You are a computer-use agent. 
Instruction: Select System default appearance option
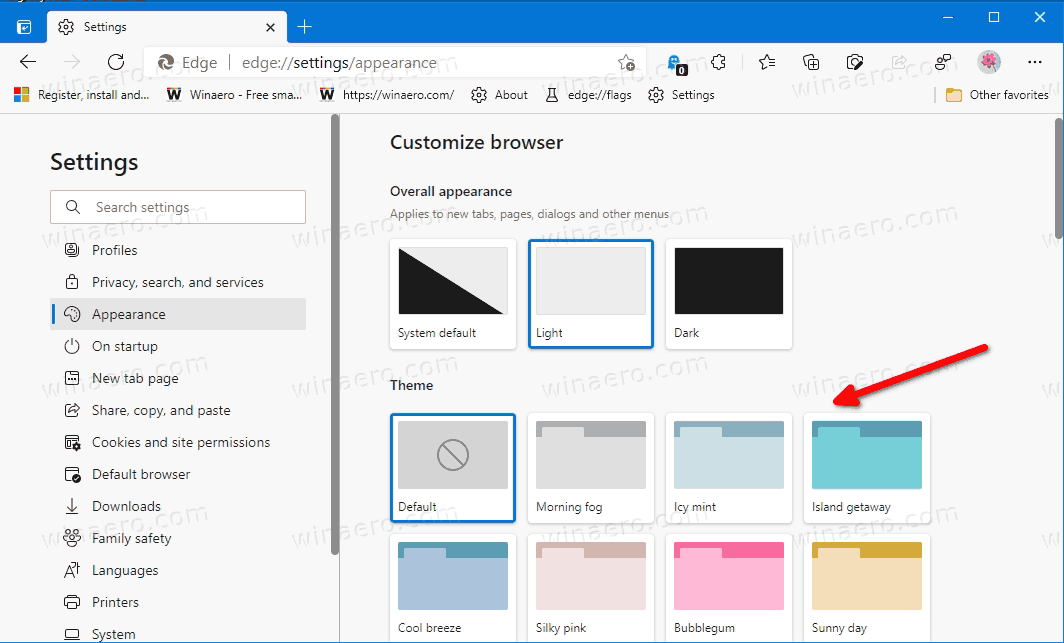tap(453, 293)
